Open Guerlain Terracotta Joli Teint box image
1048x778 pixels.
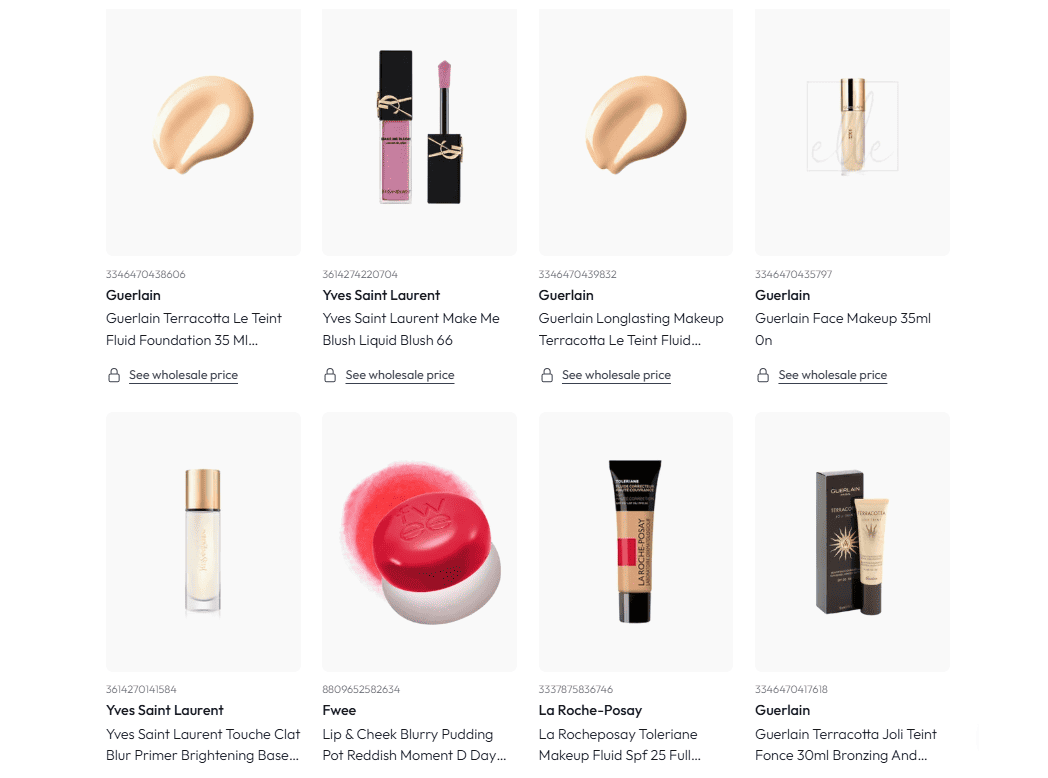(852, 541)
